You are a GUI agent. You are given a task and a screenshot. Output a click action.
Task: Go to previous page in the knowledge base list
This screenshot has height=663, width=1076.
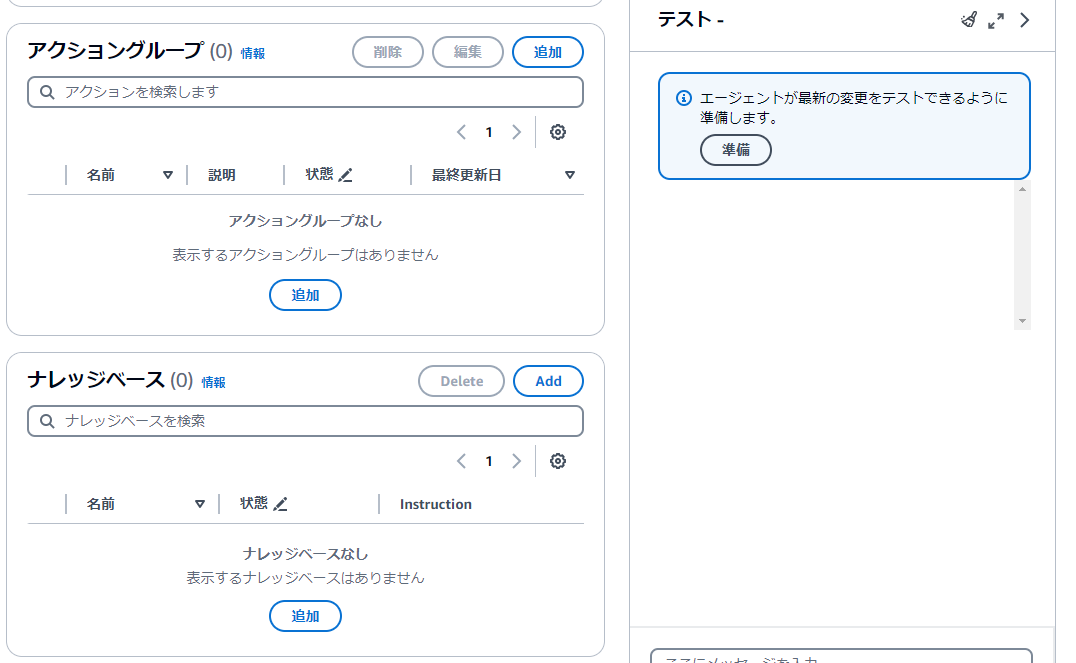coord(461,461)
